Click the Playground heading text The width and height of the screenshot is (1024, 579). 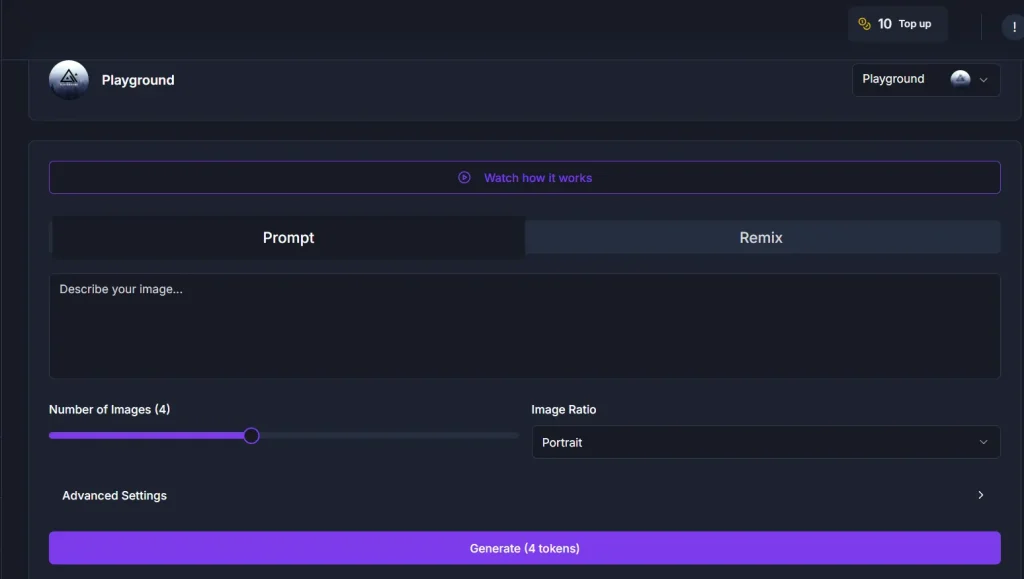(x=138, y=80)
